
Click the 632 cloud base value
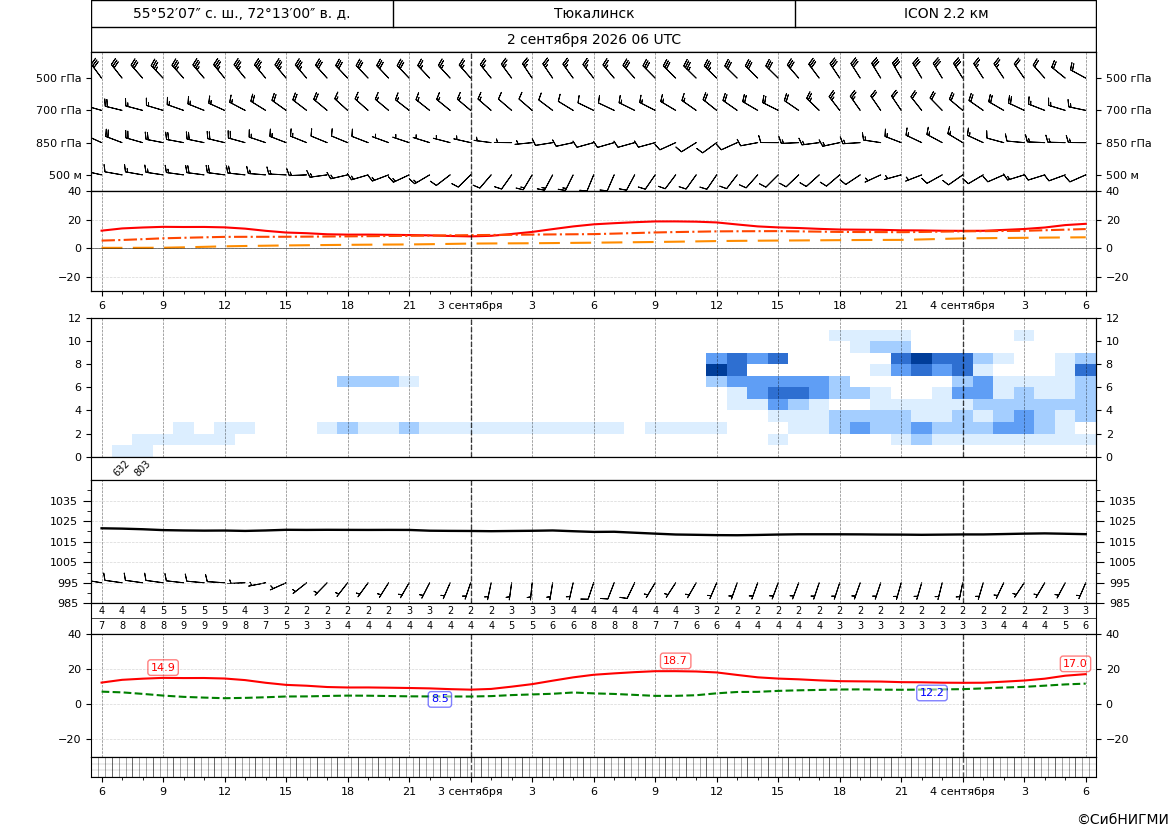(x=121, y=468)
